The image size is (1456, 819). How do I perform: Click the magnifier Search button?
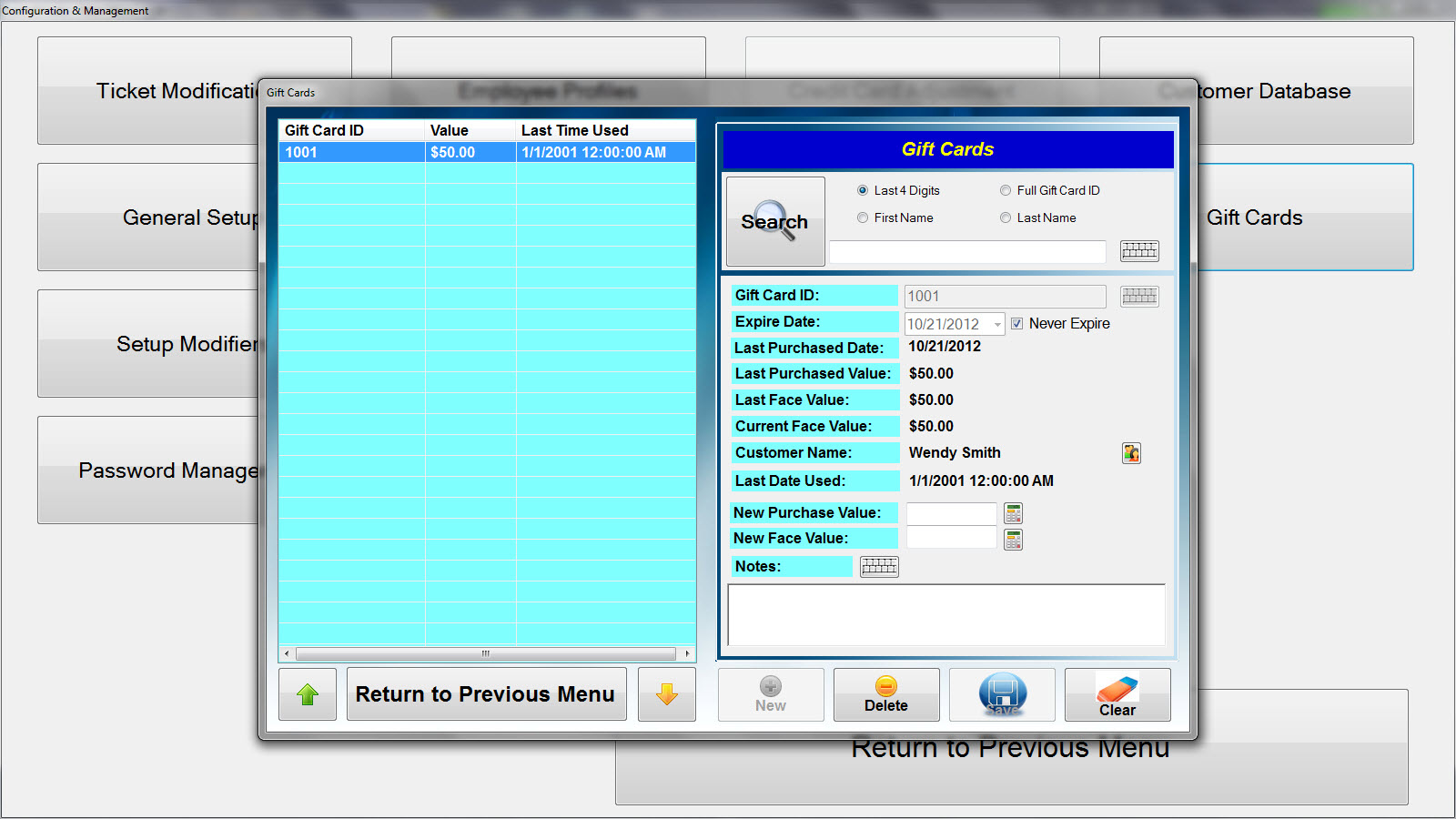(x=774, y=221)
